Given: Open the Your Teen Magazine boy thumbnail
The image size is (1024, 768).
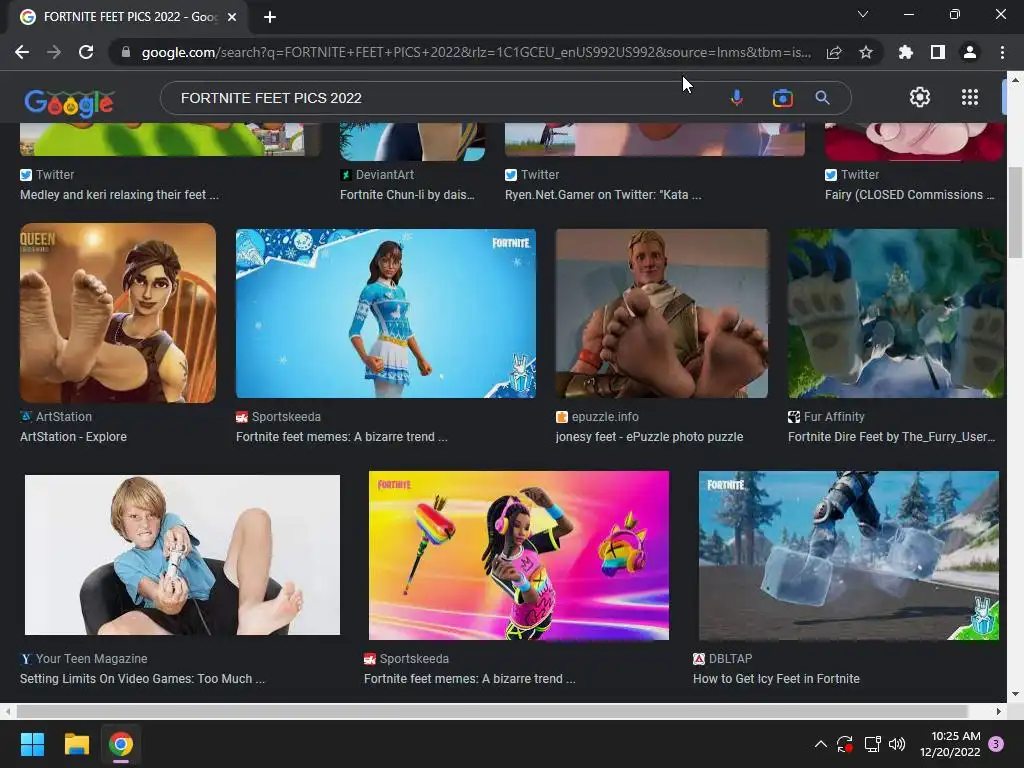Looking at the screenshot, I should (182, 555).
